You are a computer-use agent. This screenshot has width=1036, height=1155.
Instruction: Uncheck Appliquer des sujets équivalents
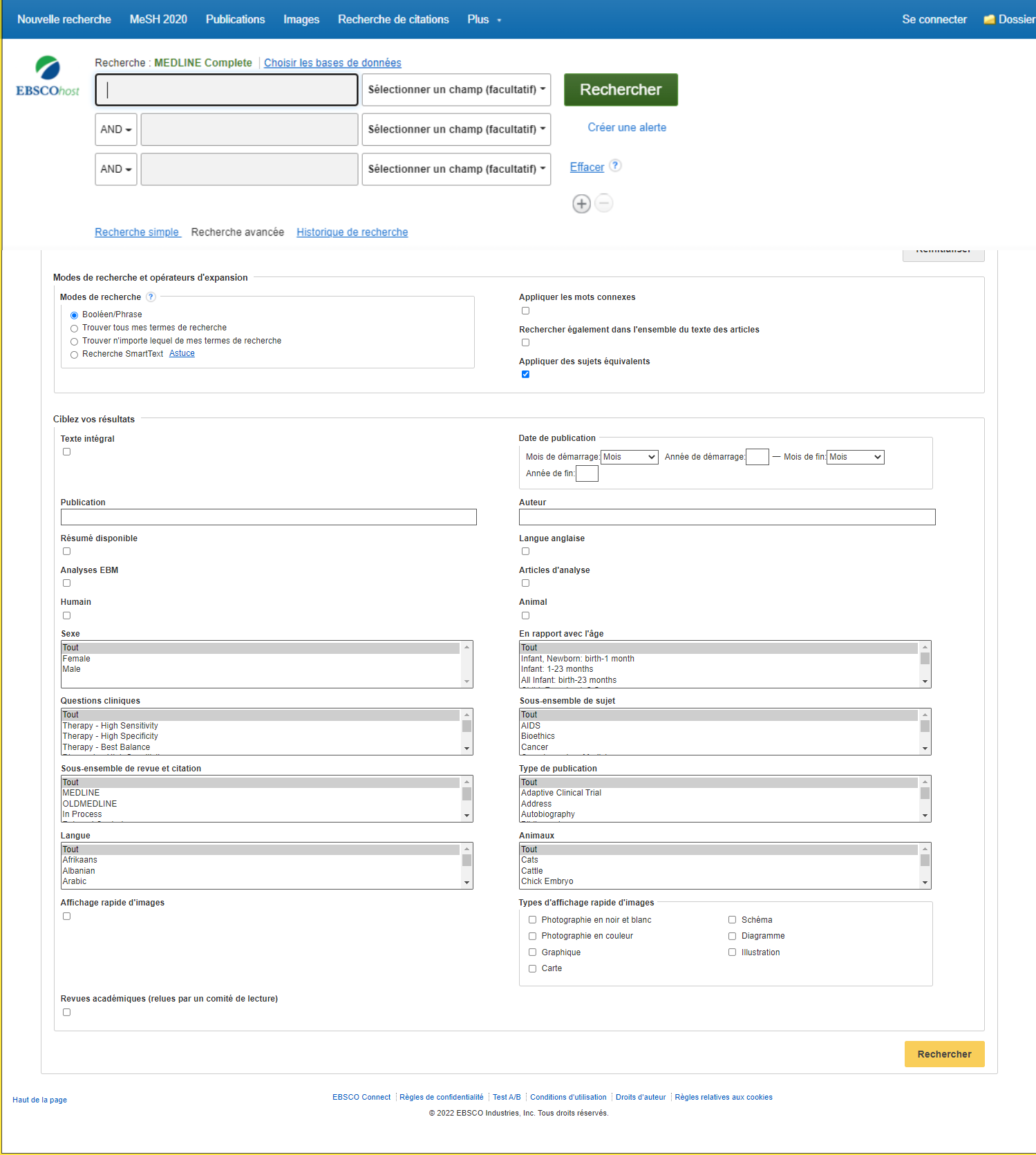pyautogui.click(x=525, y=375)
